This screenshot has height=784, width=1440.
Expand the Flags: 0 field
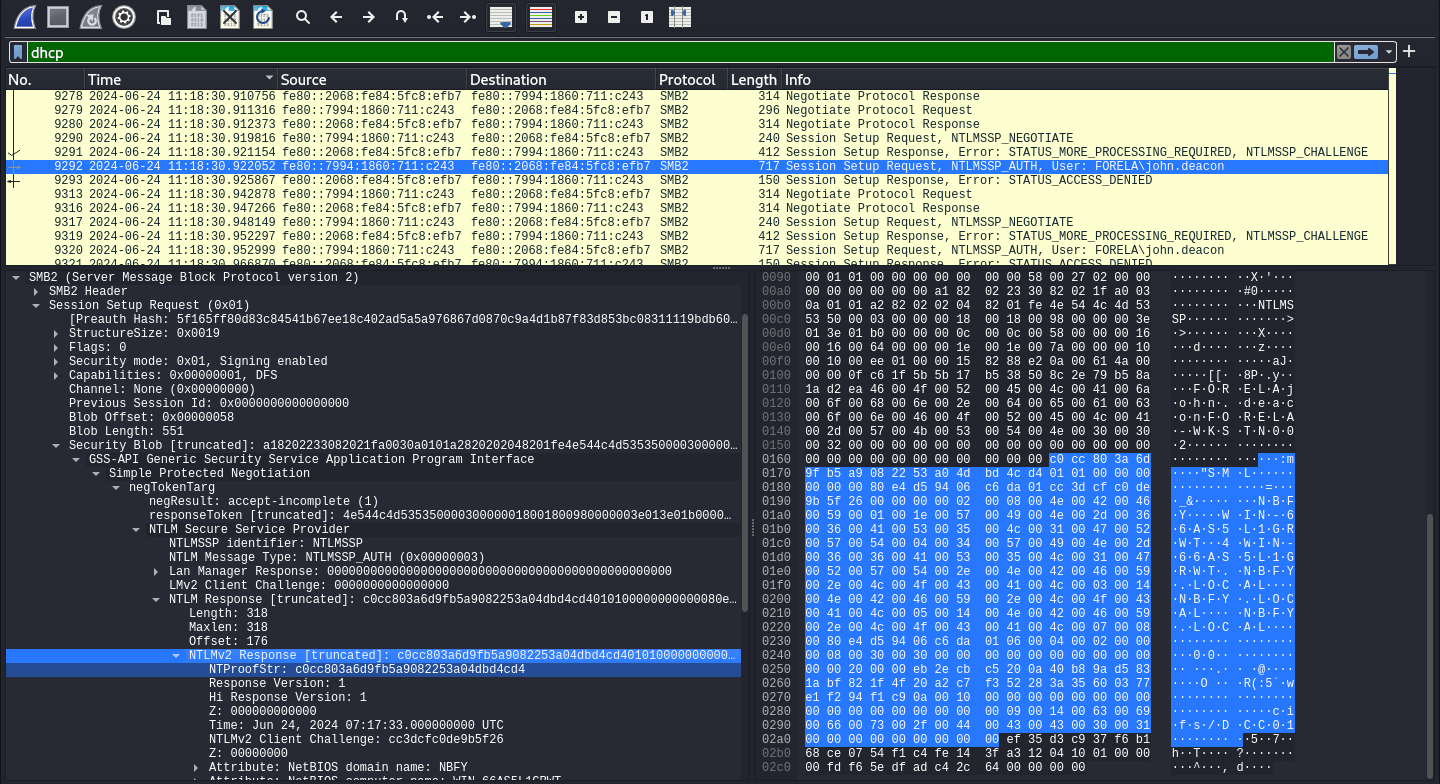pyautogui.click(x=57, y=347)
